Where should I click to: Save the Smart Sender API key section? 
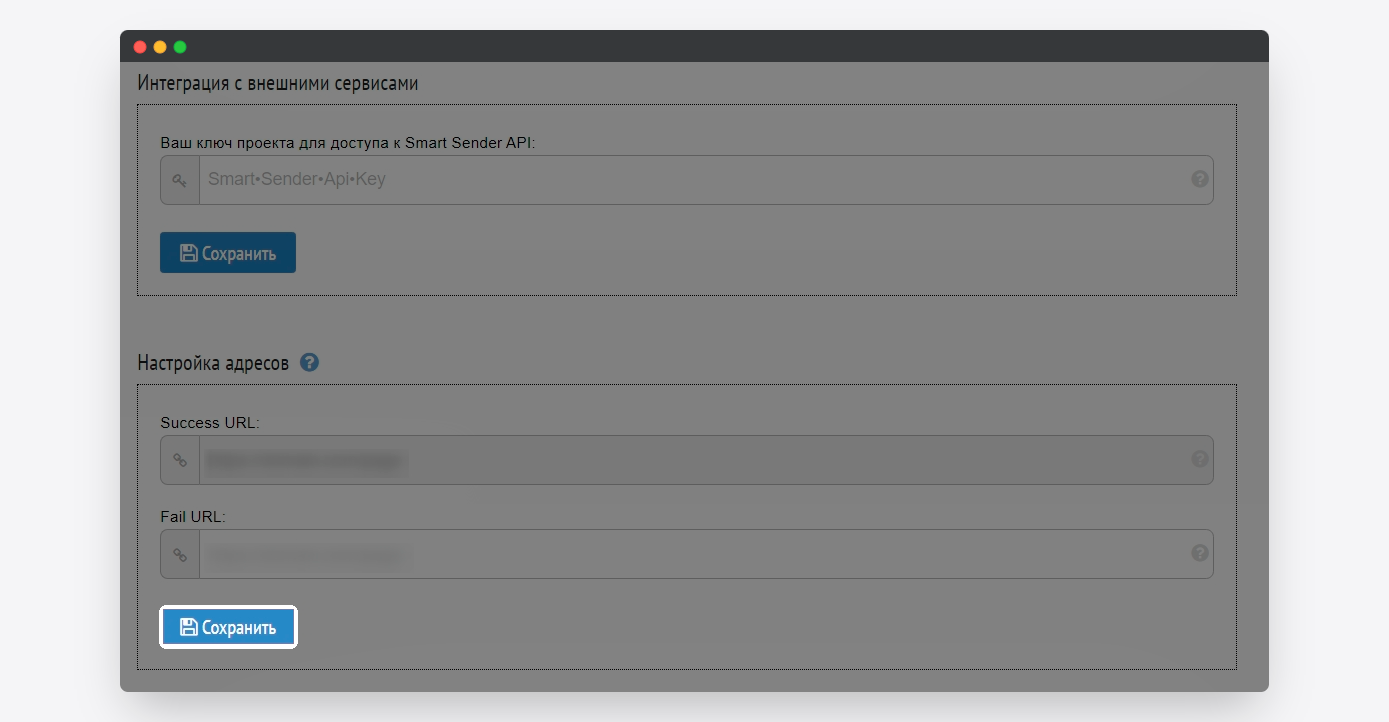click(x=228, y=253)
